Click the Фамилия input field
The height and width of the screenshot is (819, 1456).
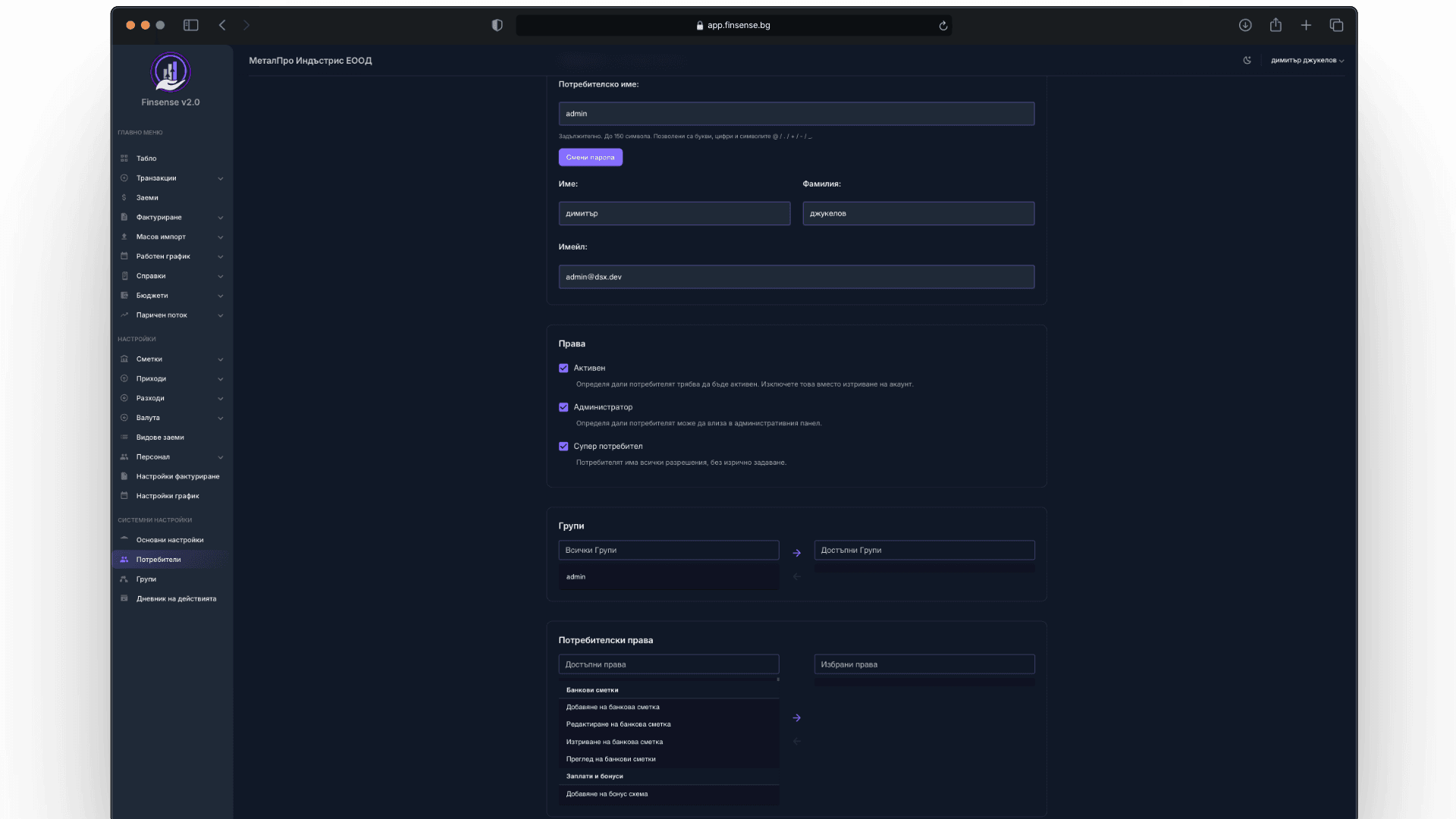tap(918, 214)
